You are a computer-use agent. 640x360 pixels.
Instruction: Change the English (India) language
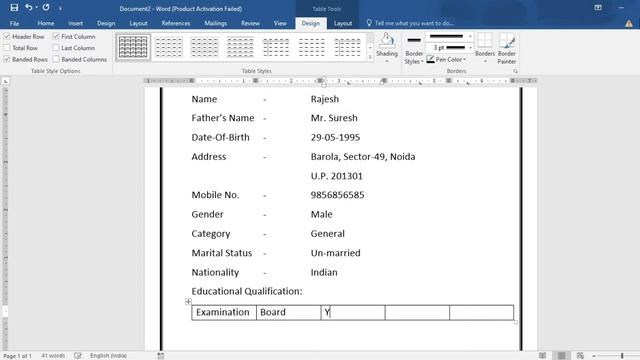tap(109, 356)
